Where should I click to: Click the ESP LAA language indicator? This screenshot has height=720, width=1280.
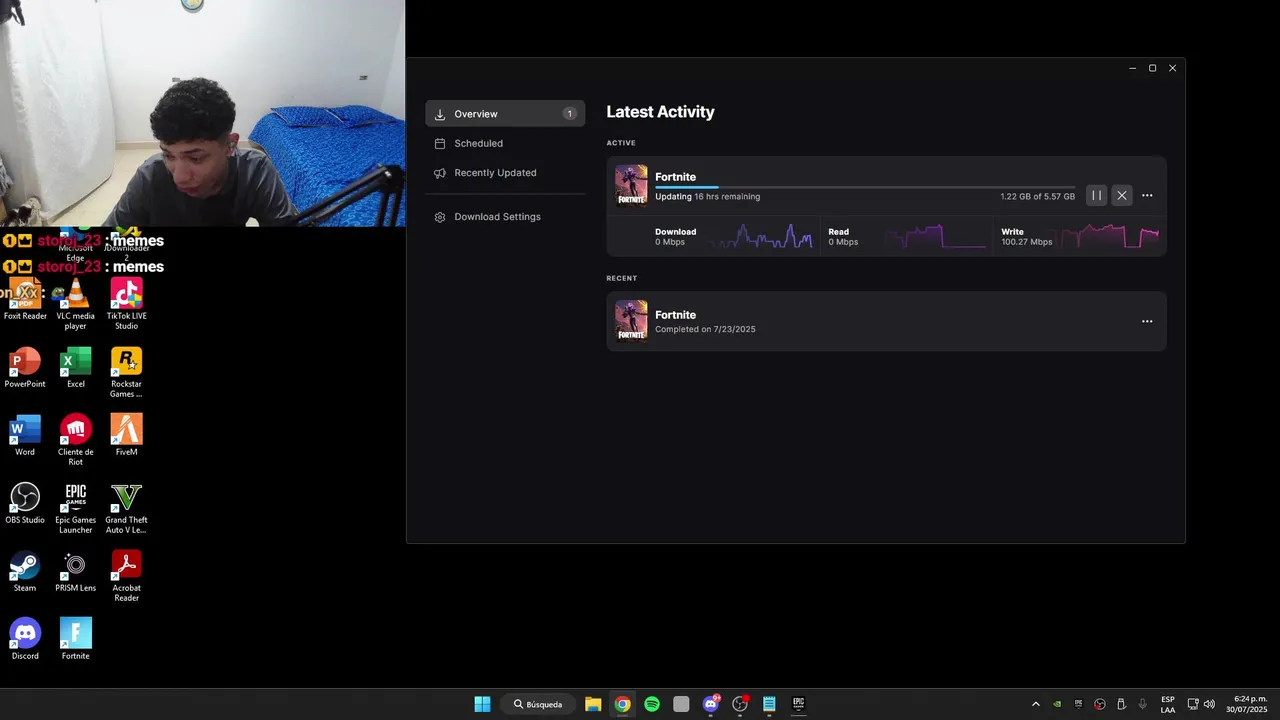1168,704
